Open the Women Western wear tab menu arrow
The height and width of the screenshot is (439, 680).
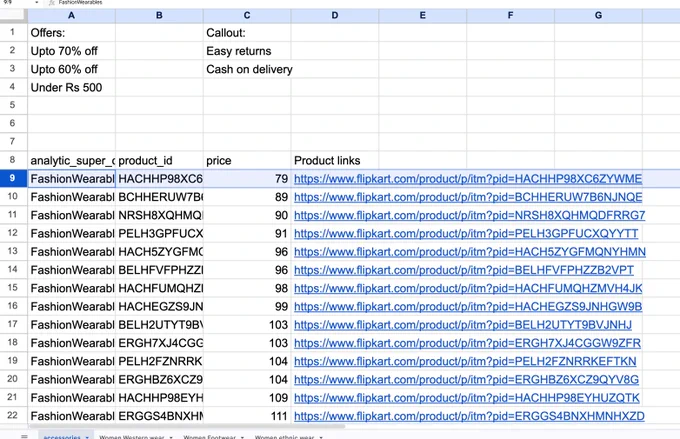[171, 437]
